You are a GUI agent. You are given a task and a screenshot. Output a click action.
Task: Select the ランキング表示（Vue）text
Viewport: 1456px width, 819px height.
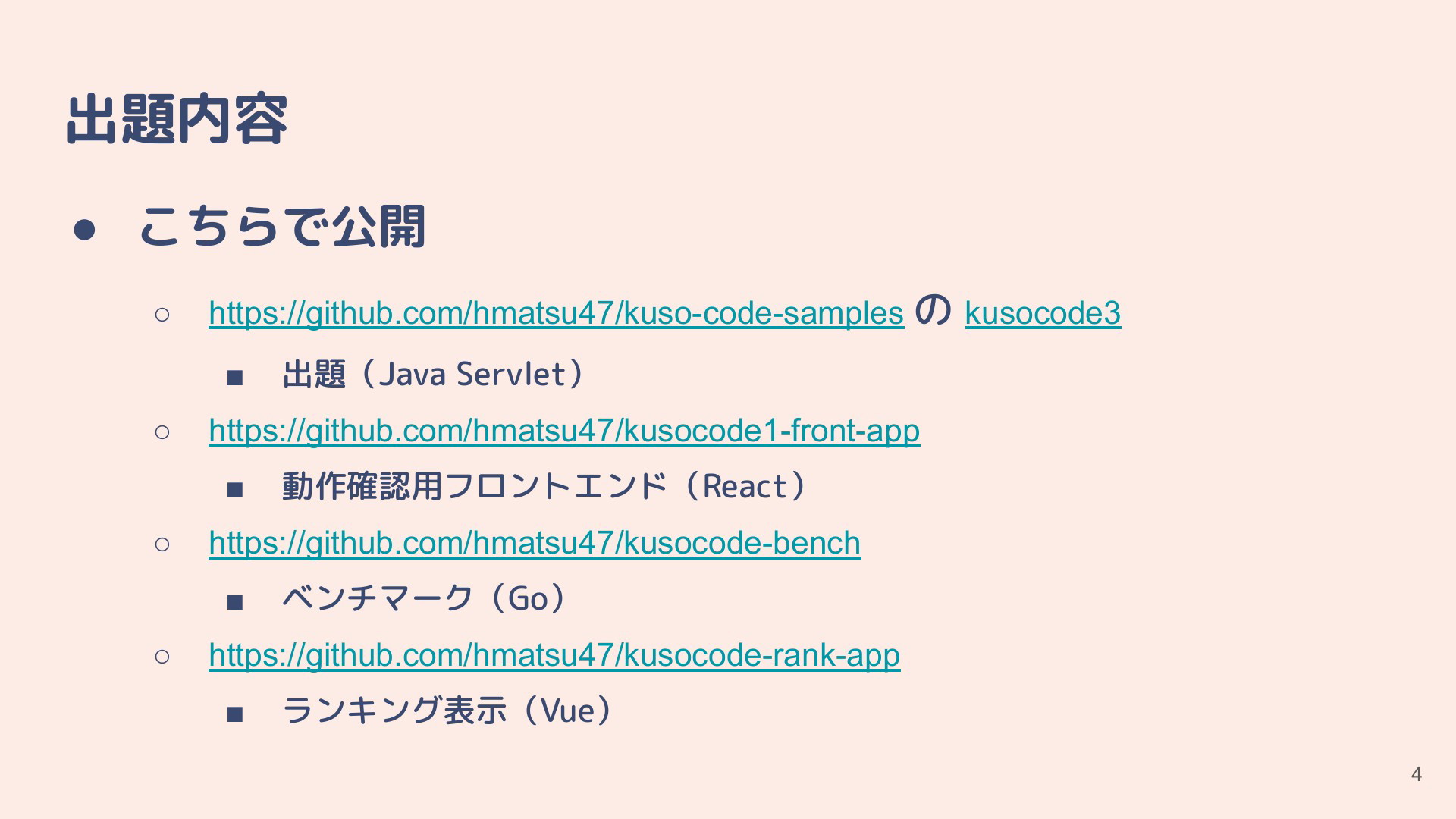[x=447, y=711]
